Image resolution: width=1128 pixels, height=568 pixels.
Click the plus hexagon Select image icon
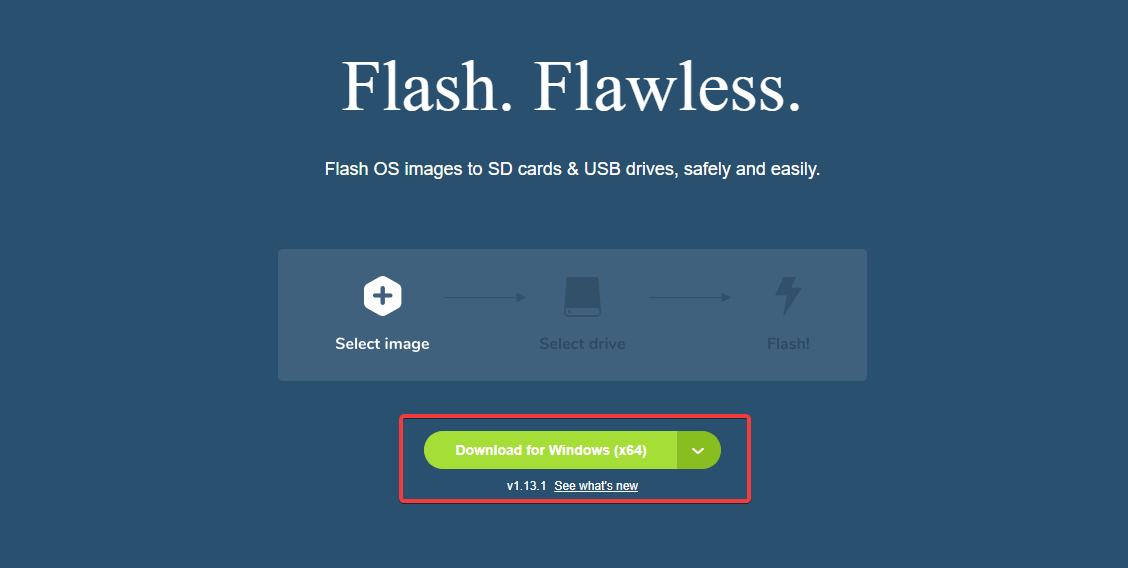click(382, 296)
